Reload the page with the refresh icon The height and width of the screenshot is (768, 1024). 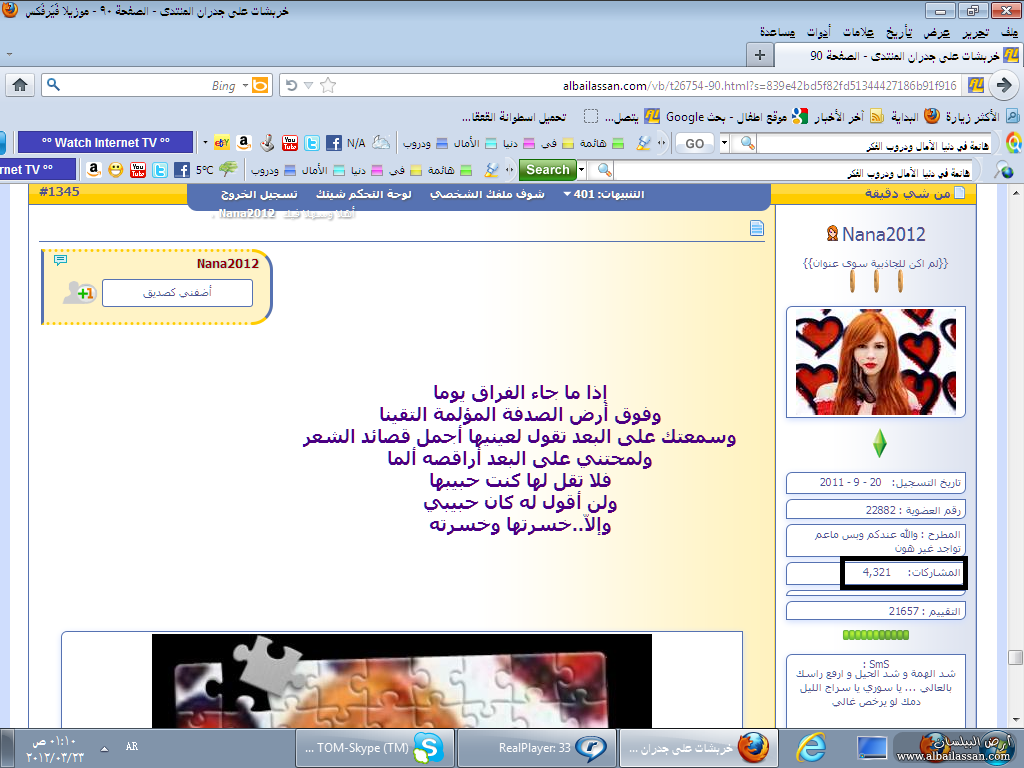[291, 86]
